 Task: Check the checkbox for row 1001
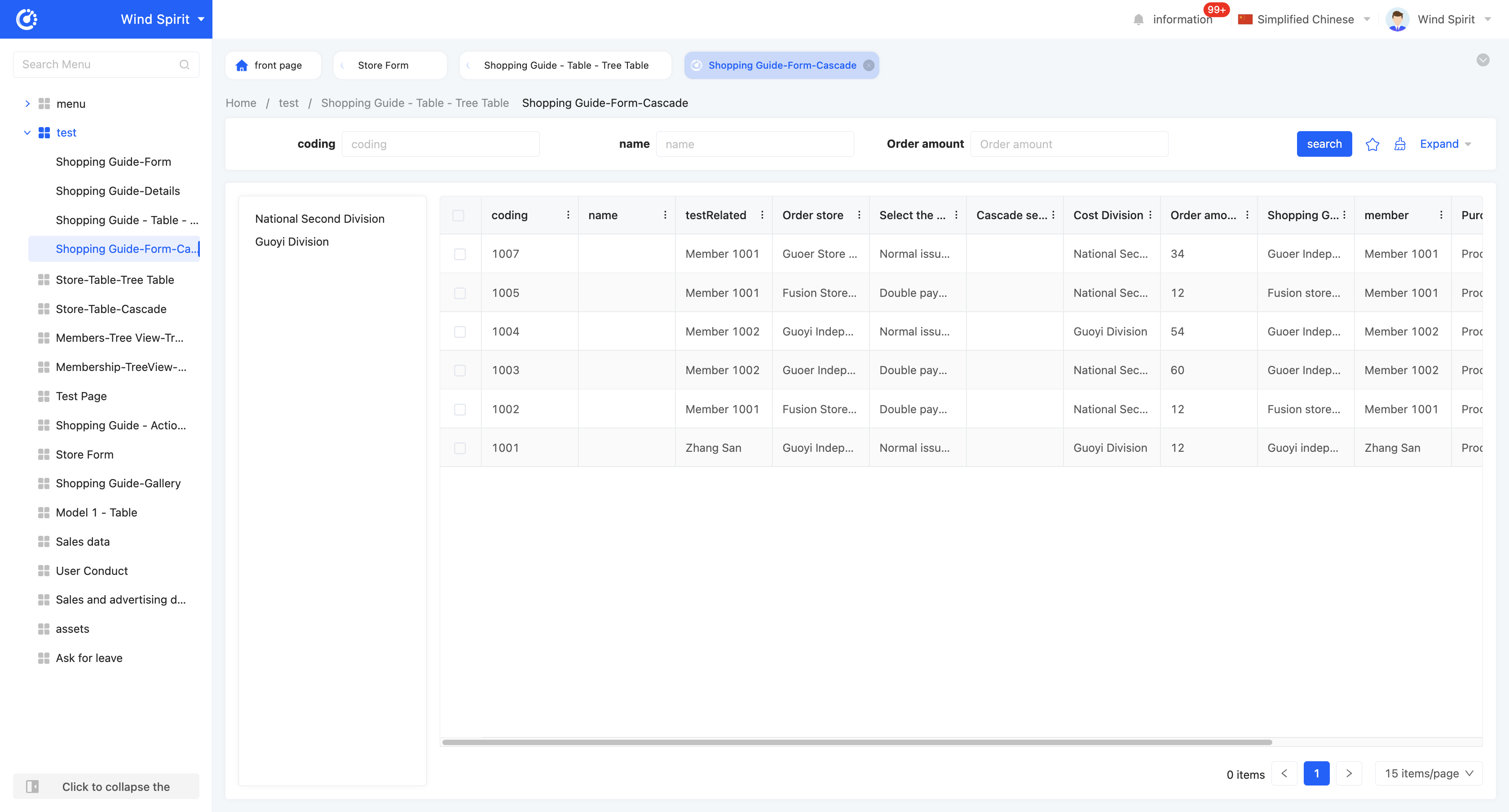tap(460, 448)
